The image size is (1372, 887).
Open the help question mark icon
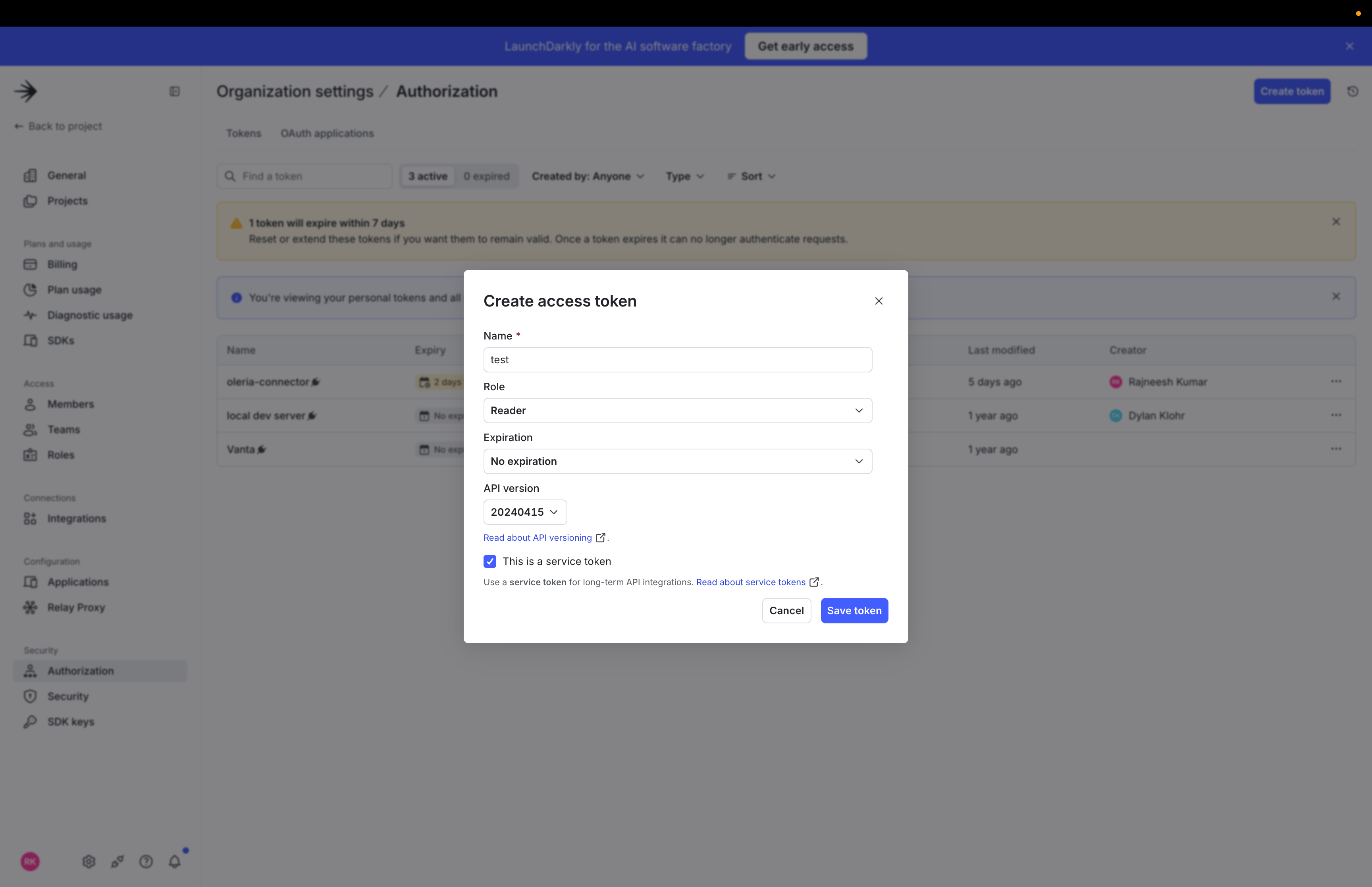click(x=146, y=862)
